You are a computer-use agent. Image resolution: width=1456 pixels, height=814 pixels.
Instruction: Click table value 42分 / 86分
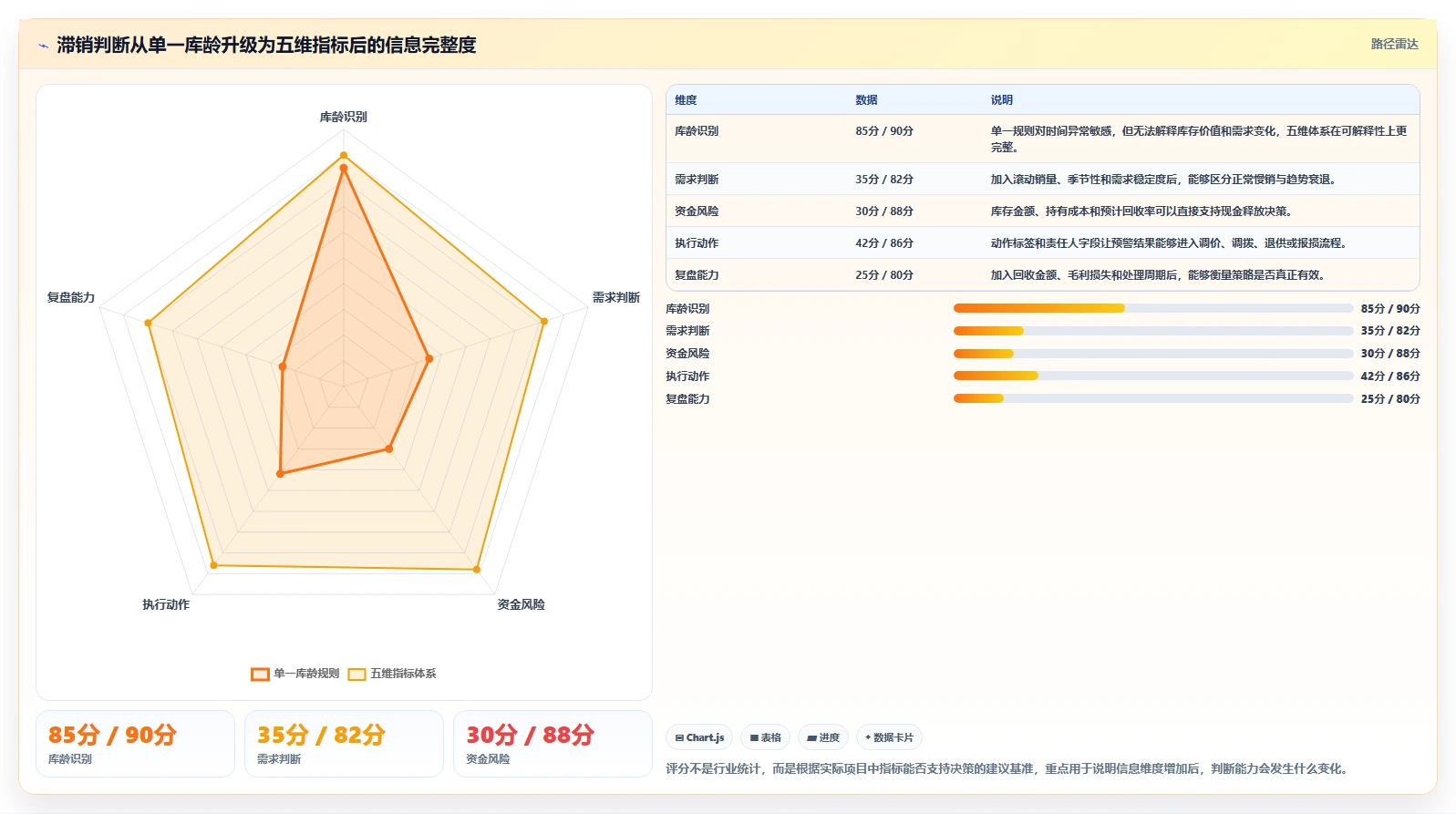coord(884,243)
